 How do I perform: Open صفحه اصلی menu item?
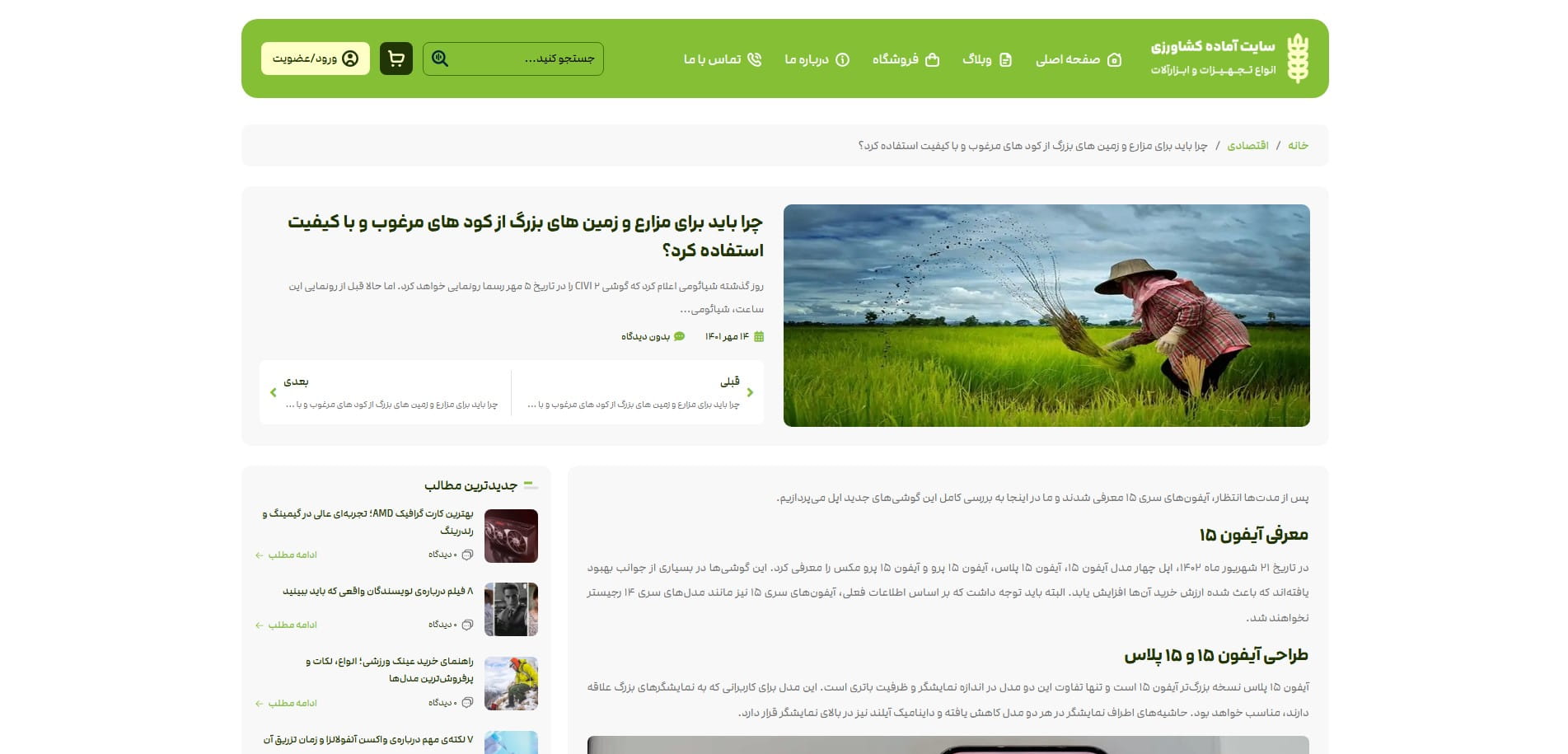pyautogui.click(x=1078, y=59)
